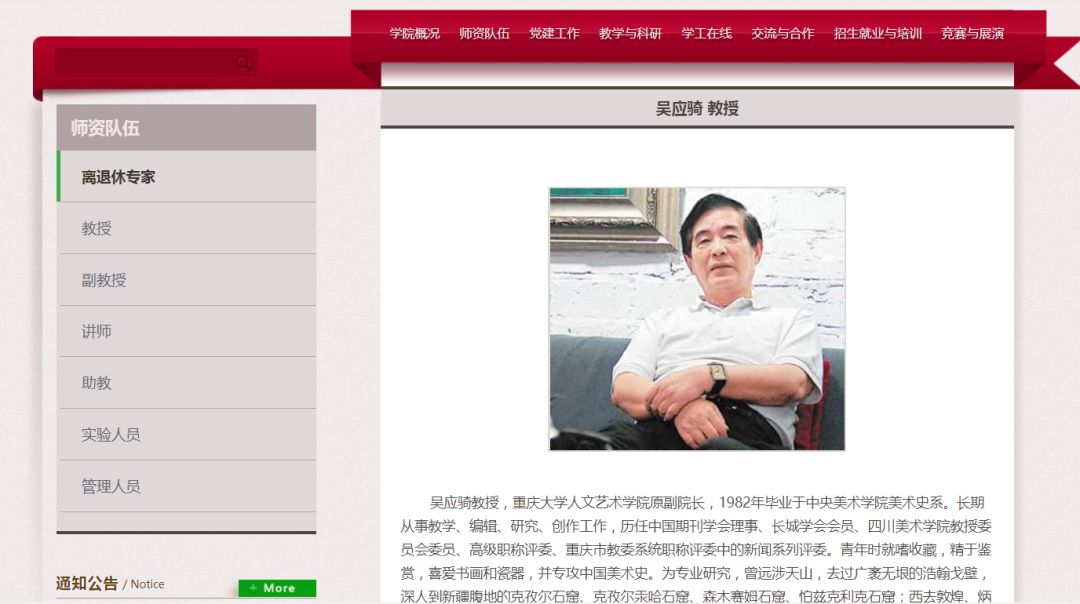1080x604 pixels.
Task: Open the 交流与合作 navigation entry
Action: pyautogui.click(x=783, y=33)
